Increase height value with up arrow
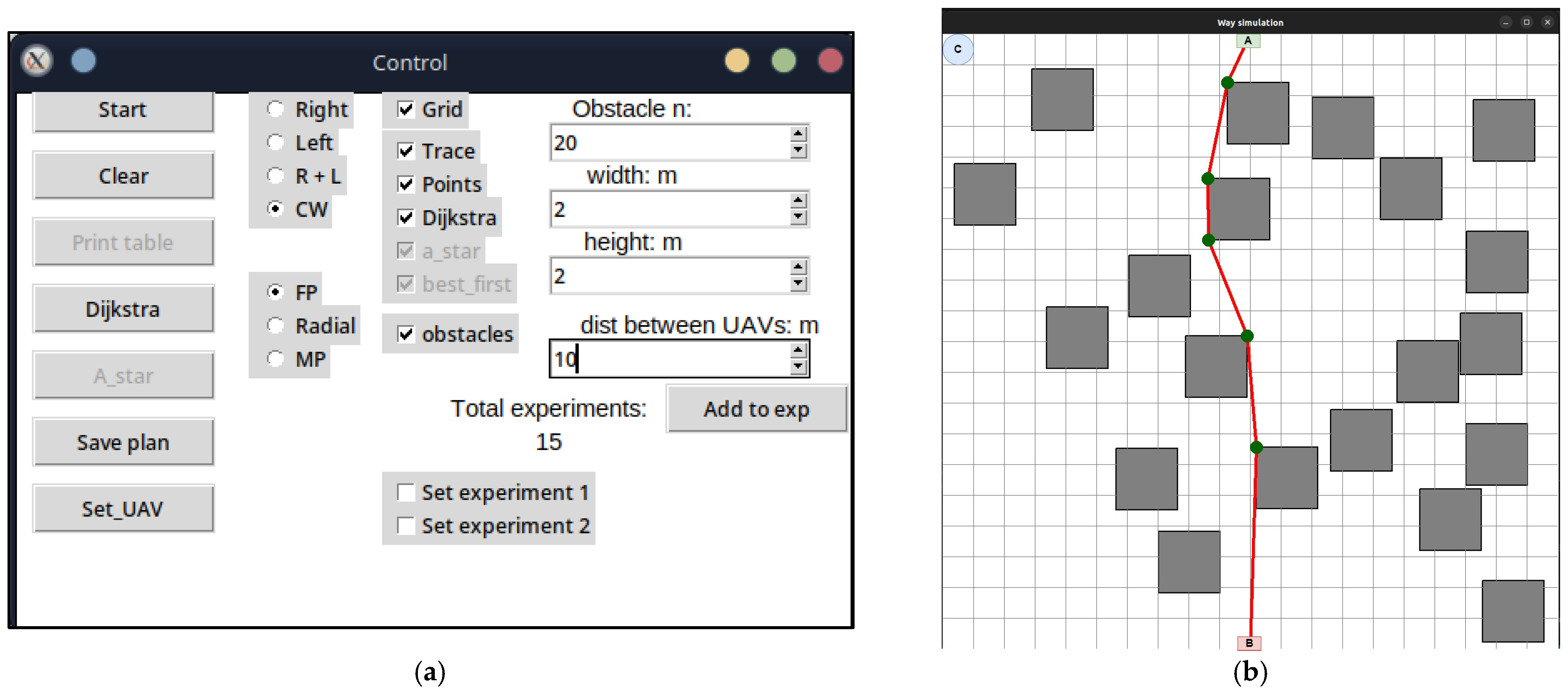This screenshot has width=1568, height=693. tap(798, 267)
